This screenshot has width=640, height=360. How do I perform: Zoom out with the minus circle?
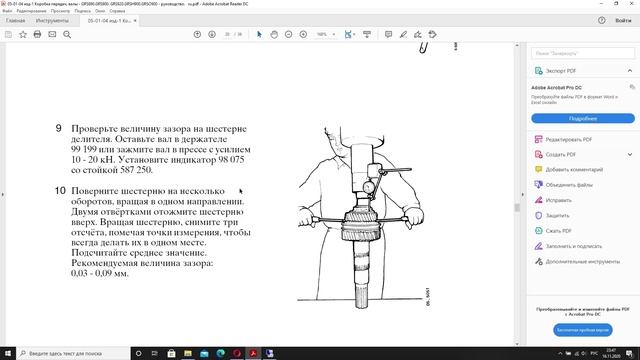coord(289,34)
